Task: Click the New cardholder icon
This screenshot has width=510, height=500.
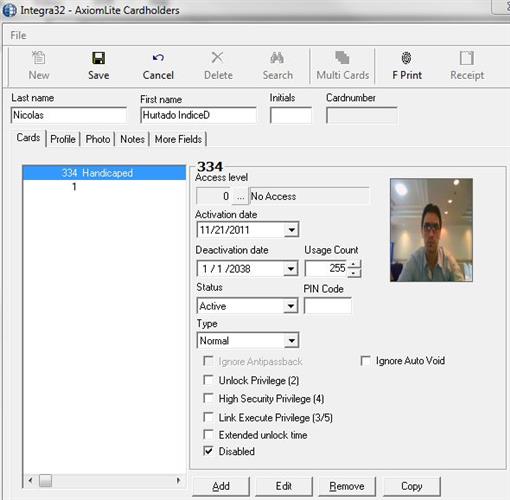Action: coord(39,58)
